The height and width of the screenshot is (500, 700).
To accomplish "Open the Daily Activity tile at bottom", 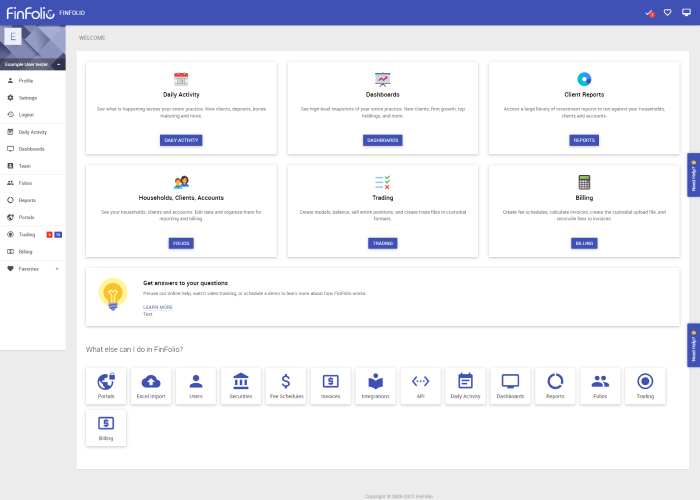I will 465,386.
